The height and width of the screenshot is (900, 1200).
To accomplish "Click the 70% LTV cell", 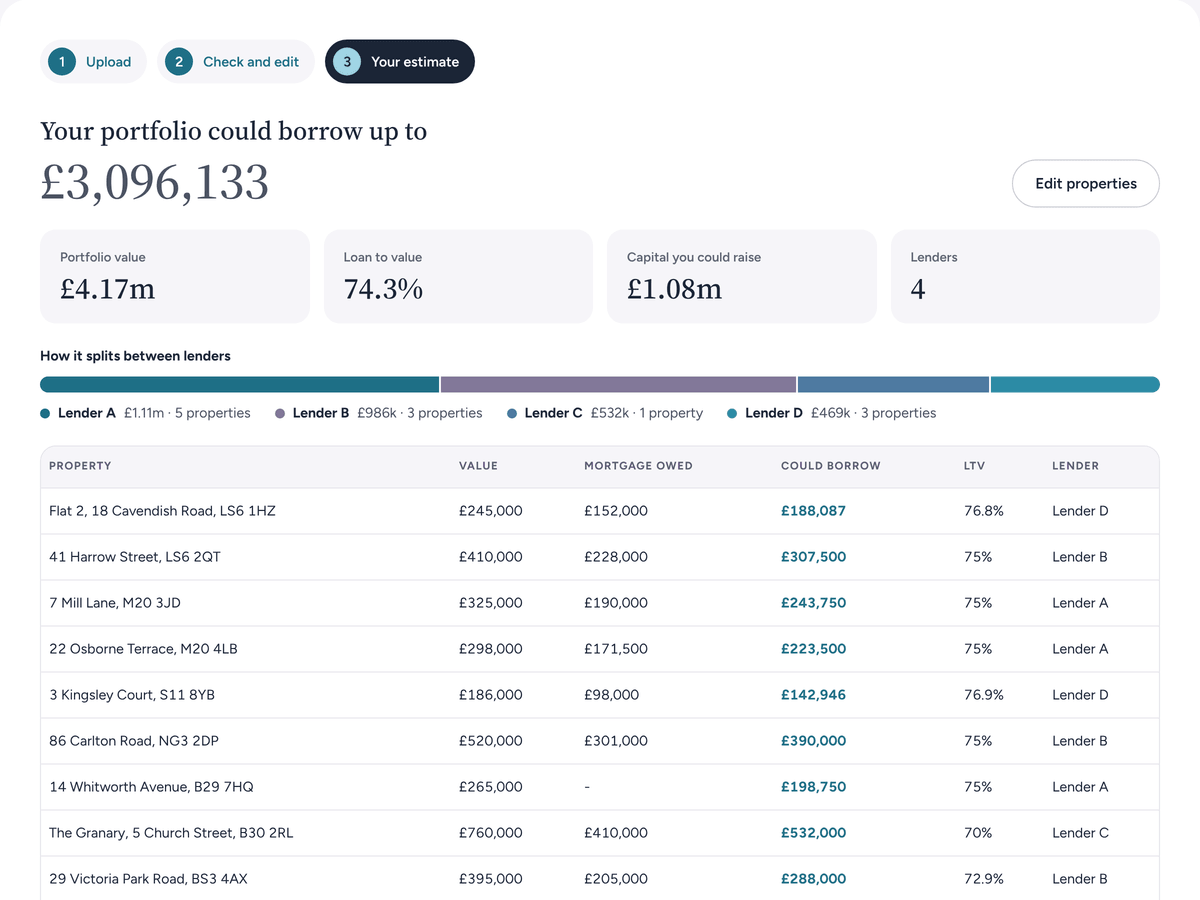I will pyautogui.click(x=978, y=833).
